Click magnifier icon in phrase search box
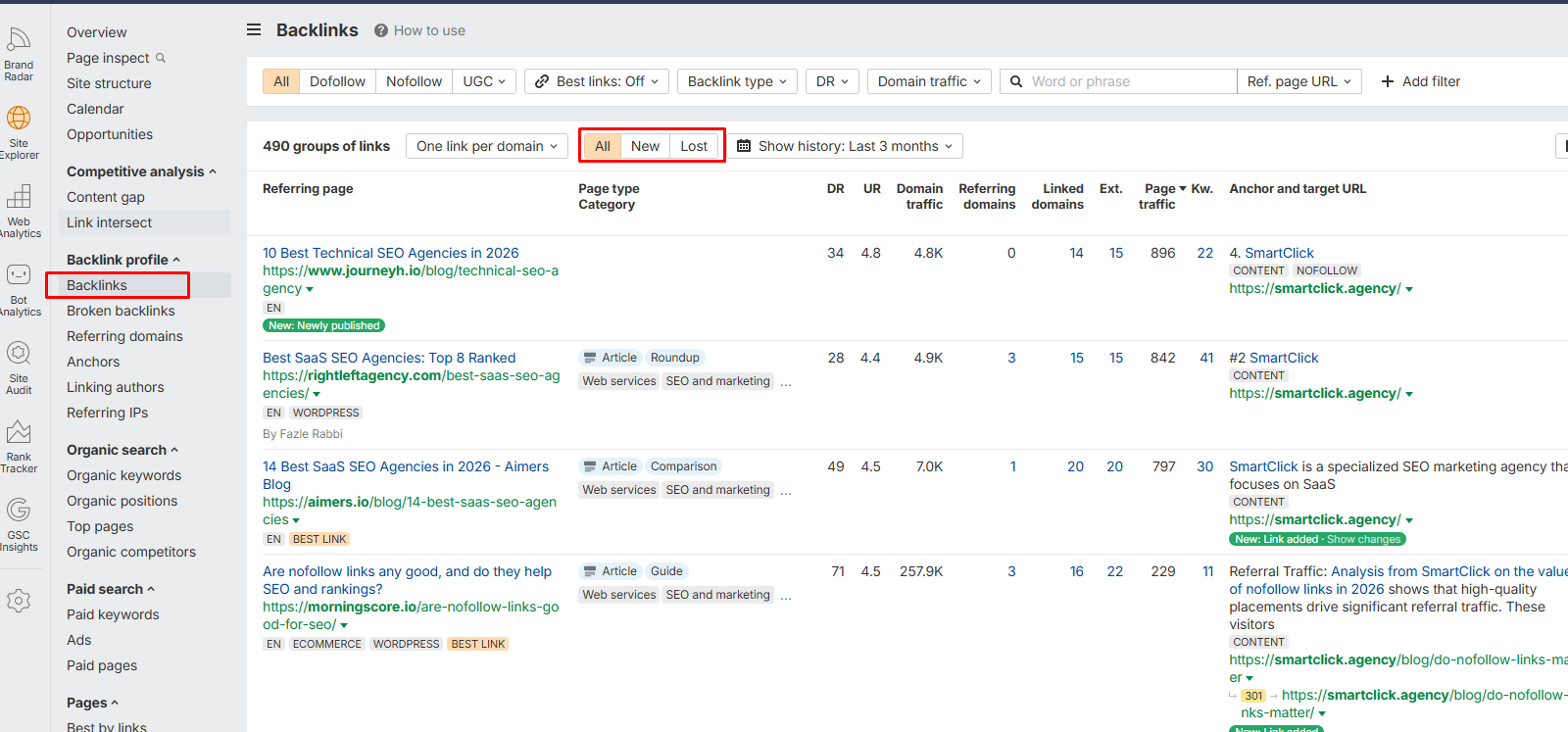This screenshot has width=1568, height=732. tap(1016, 81)
